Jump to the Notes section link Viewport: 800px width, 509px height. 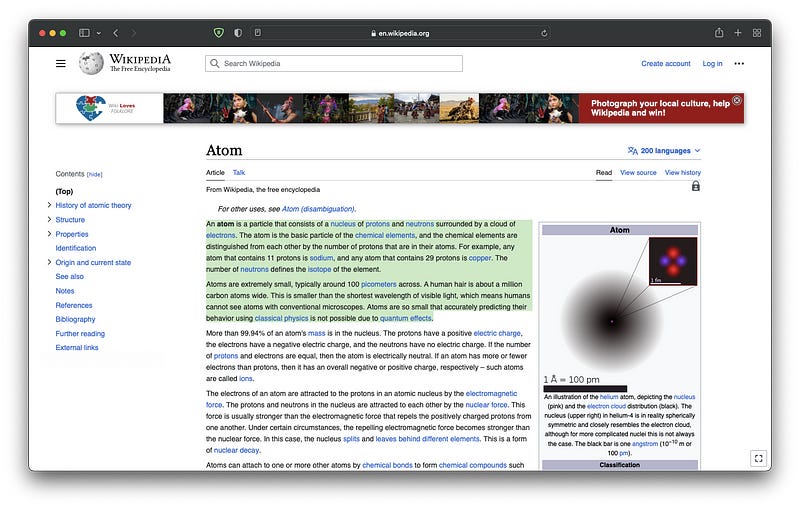(x=65, y=291)
